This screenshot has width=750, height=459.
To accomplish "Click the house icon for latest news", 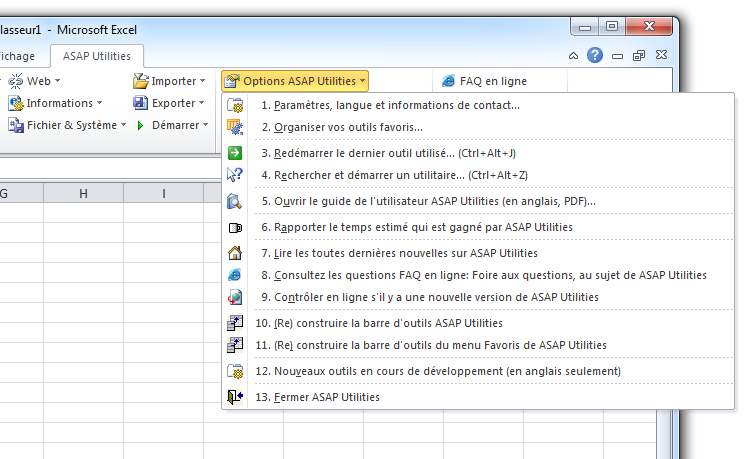I will click(x=235, y=253).
